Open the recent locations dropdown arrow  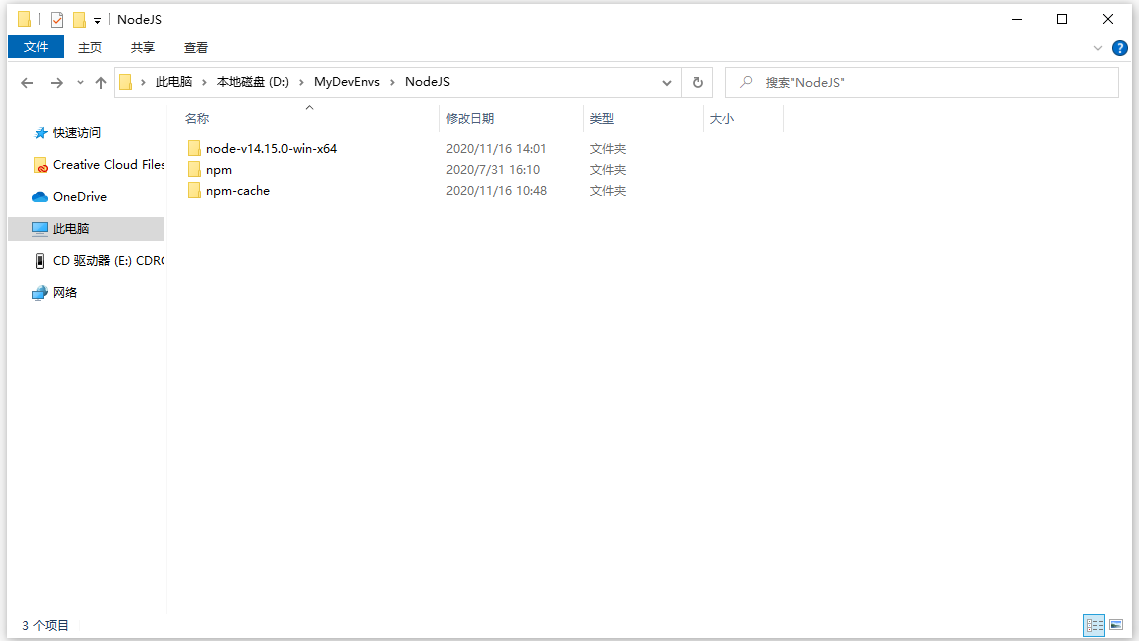[x=80, y=83]
